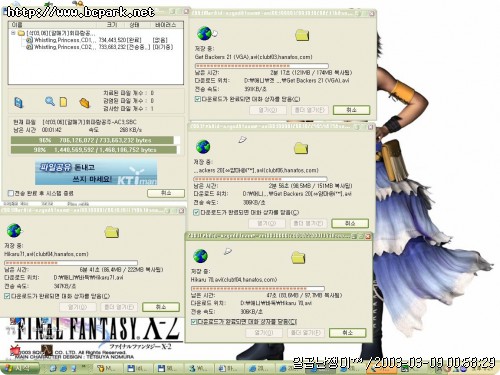Click folder icon in Hikaru71.avi download dialog
The image size is (500, 375).
click(112, 232)
